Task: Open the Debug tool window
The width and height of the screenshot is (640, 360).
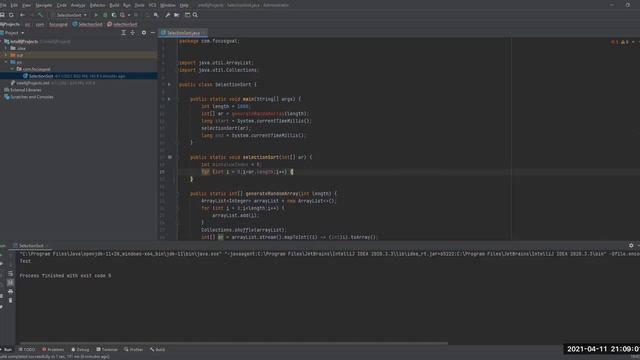Action: tap(80, 349)
